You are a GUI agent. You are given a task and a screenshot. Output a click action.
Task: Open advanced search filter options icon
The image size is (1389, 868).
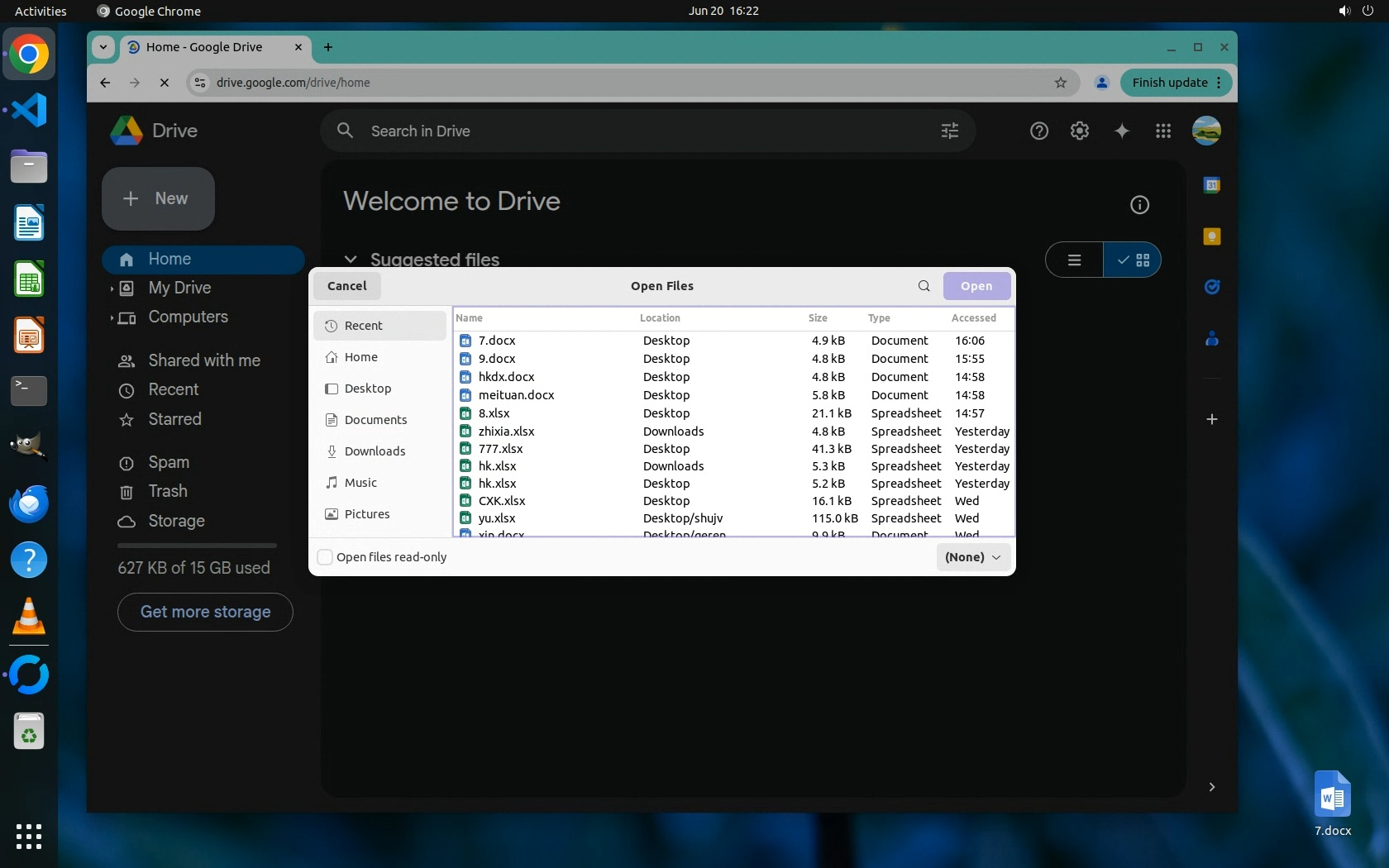click(949, 131)
